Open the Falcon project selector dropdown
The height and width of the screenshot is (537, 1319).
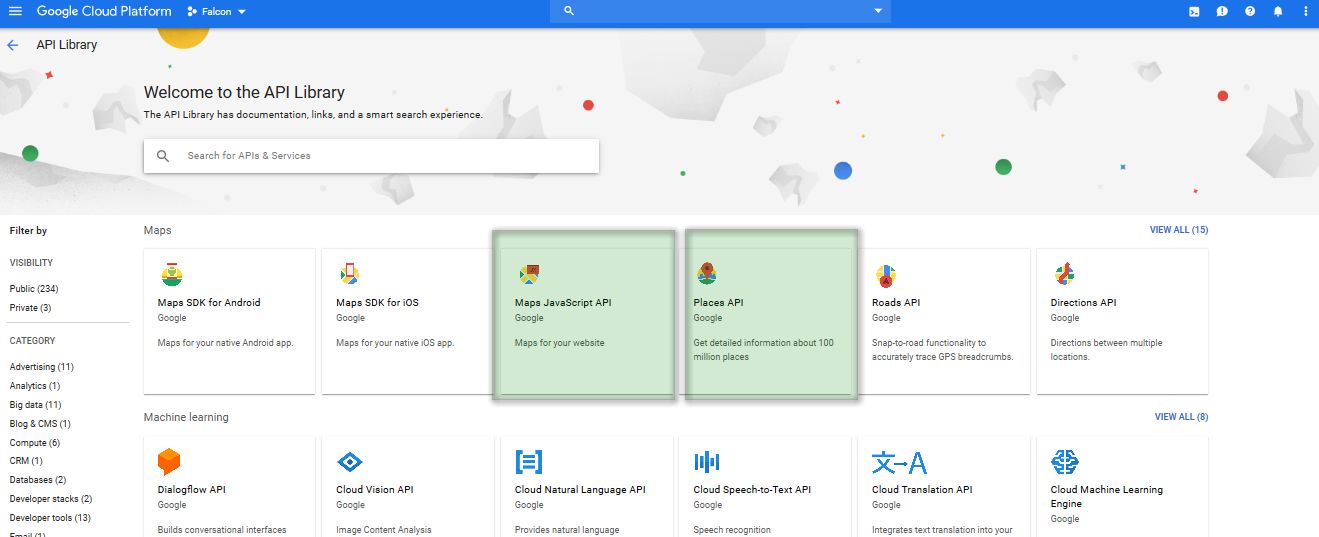(216, 11)
